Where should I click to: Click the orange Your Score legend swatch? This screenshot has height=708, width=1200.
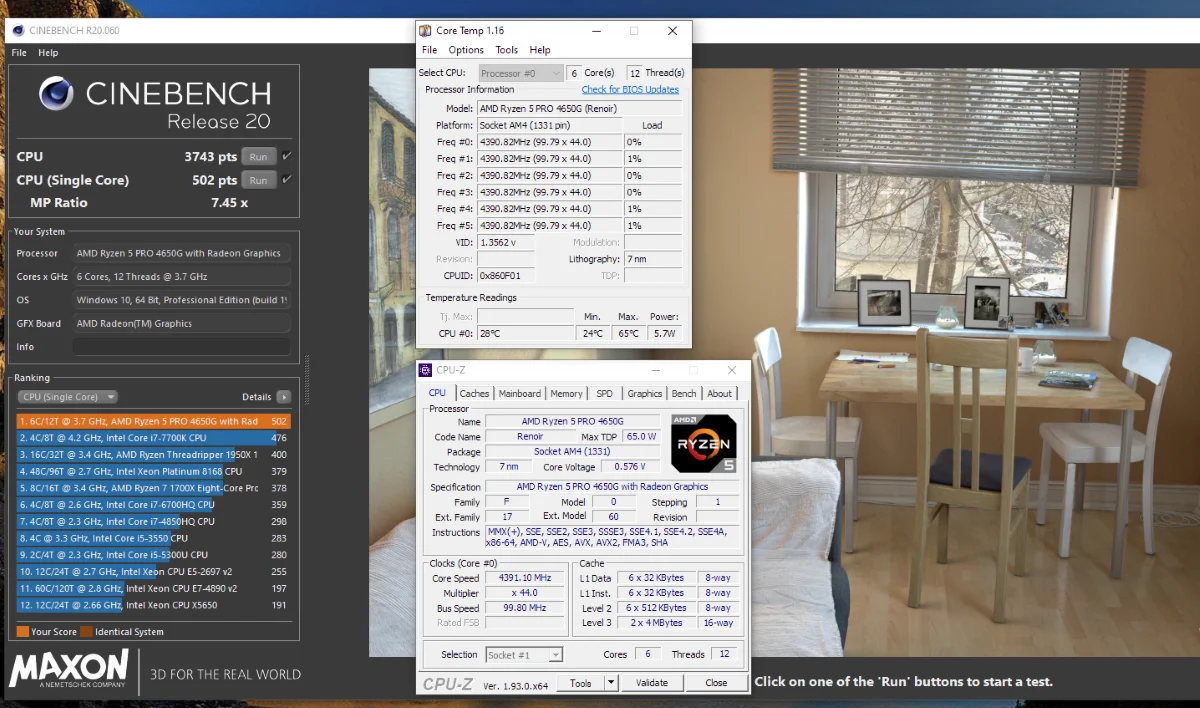(22, 632)
